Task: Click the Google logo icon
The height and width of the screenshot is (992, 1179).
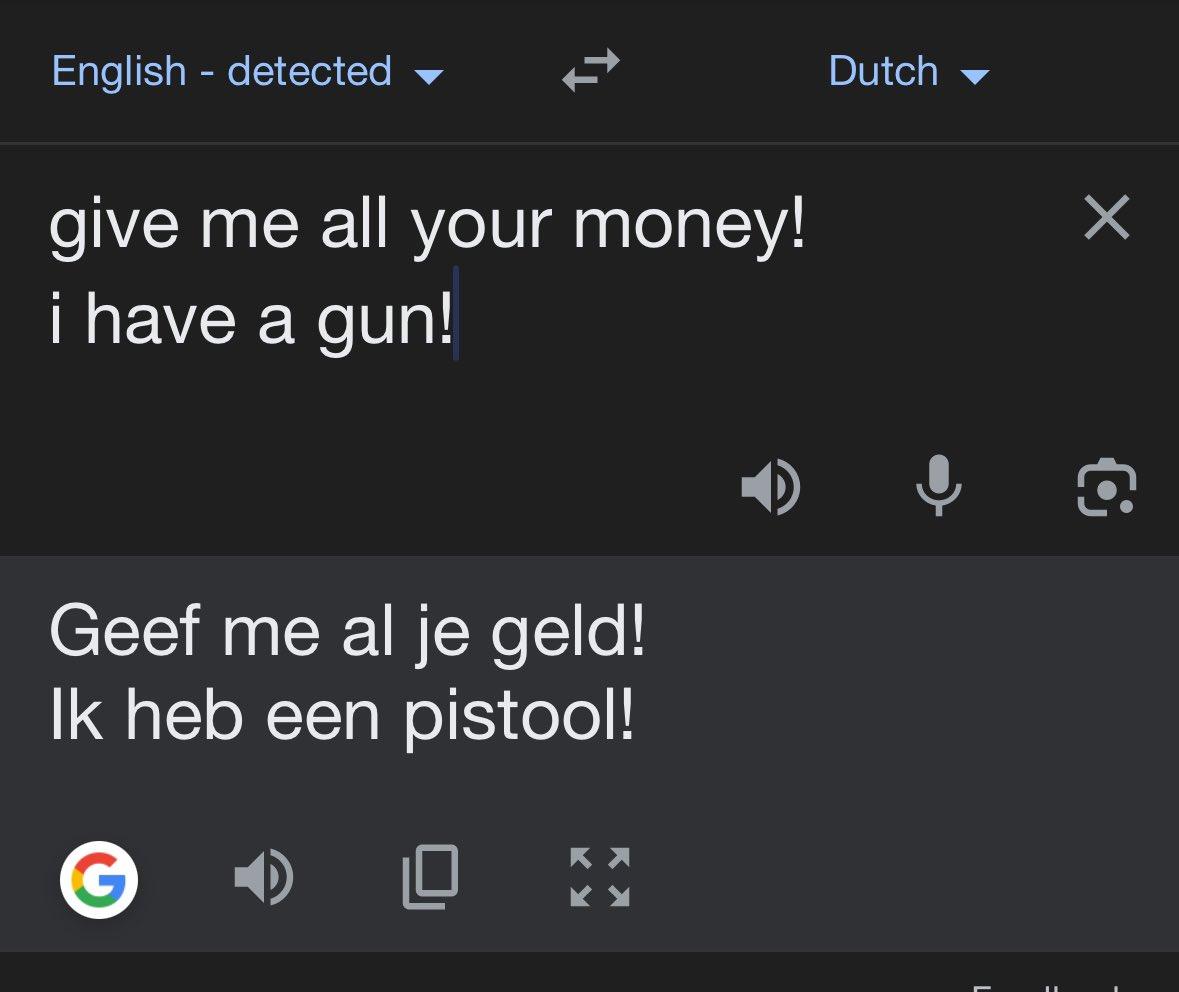Action: click(99, 880)
